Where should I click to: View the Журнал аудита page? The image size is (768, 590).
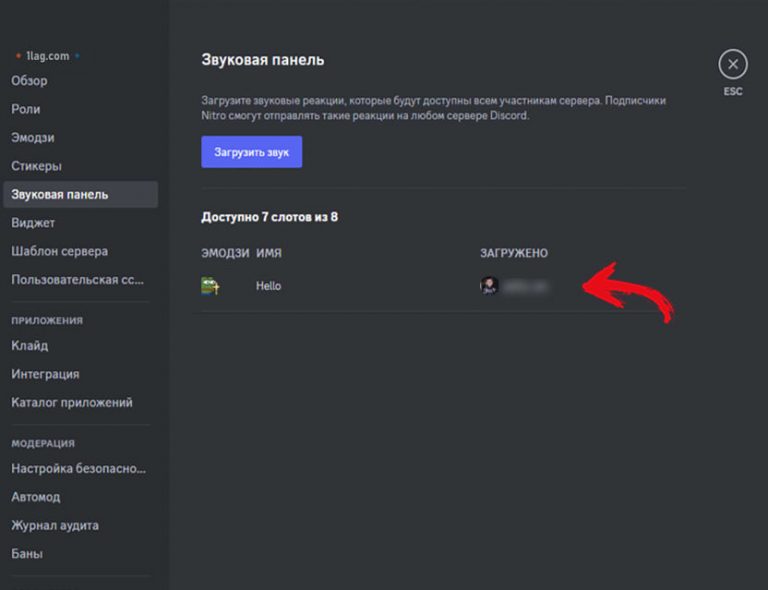pyautogui.click(x=55, y=525)
